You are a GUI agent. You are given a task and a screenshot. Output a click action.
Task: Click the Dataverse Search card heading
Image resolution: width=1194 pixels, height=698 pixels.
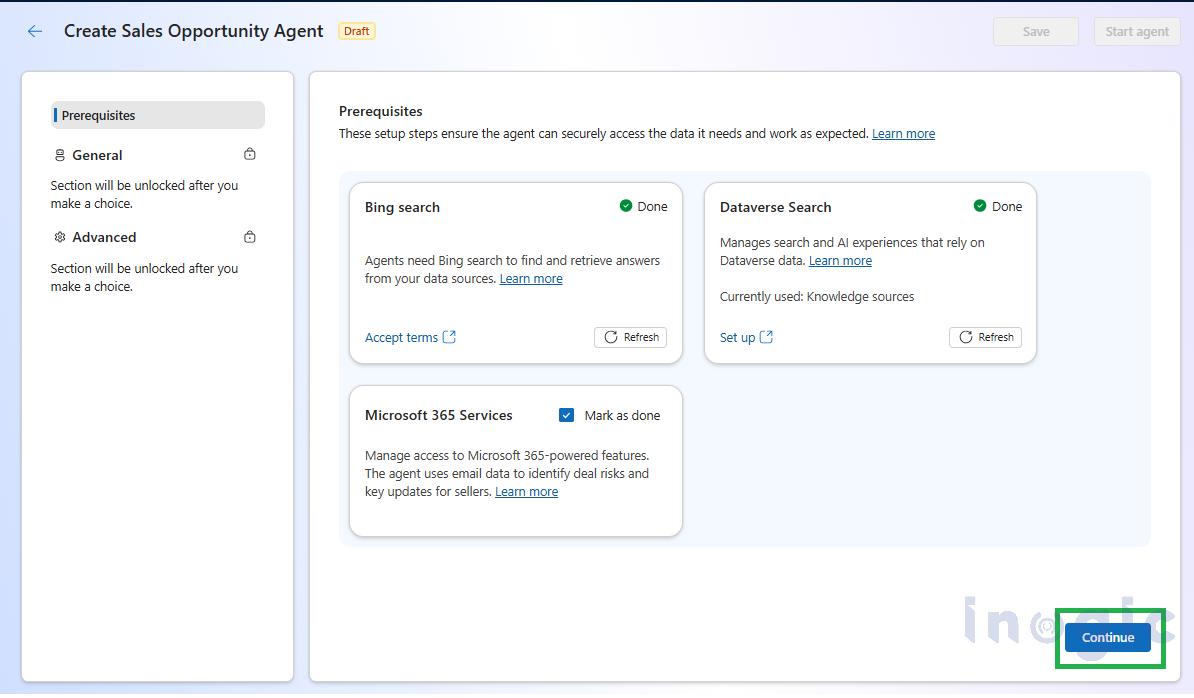(x=775, y=207)
